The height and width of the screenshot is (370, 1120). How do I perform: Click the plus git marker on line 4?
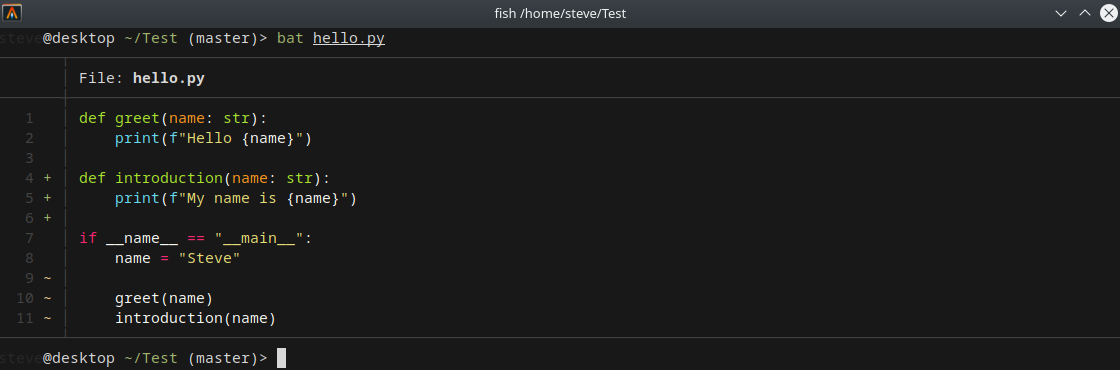point(47,178)
